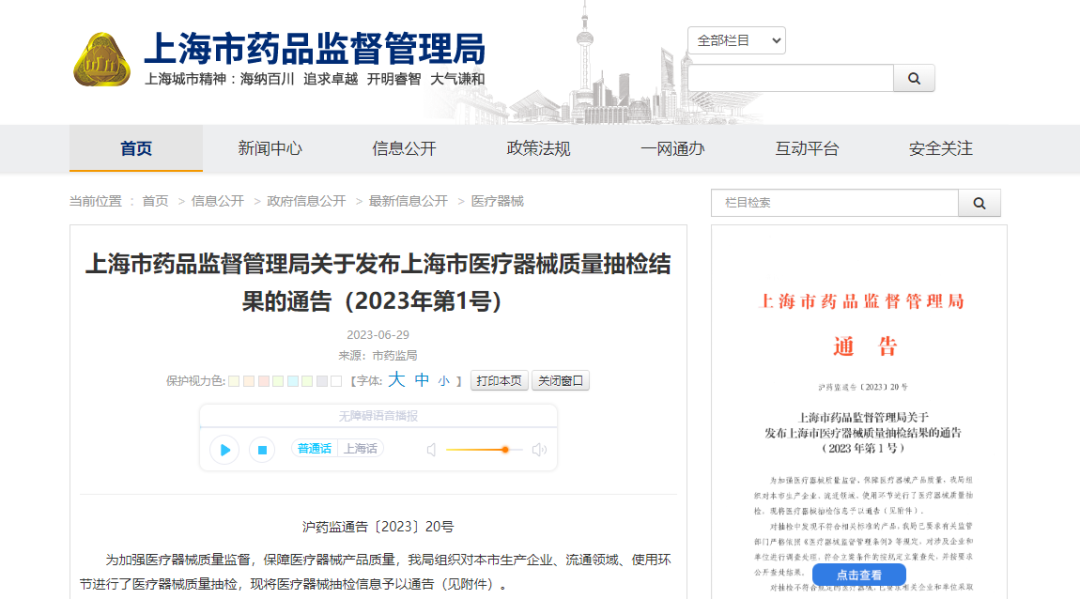Click the 打印本页 button
Screen dimensions: 1080x599
click(x=498, y=380)
